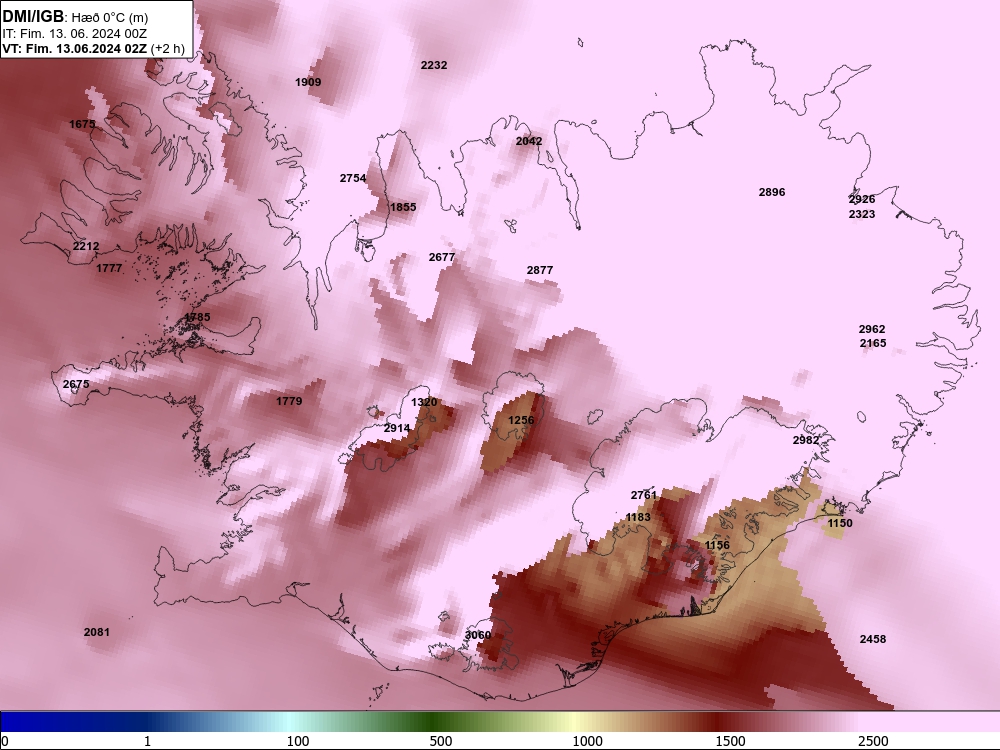Select the 2754 map label
1000x750 pixels.
(353, 179)
